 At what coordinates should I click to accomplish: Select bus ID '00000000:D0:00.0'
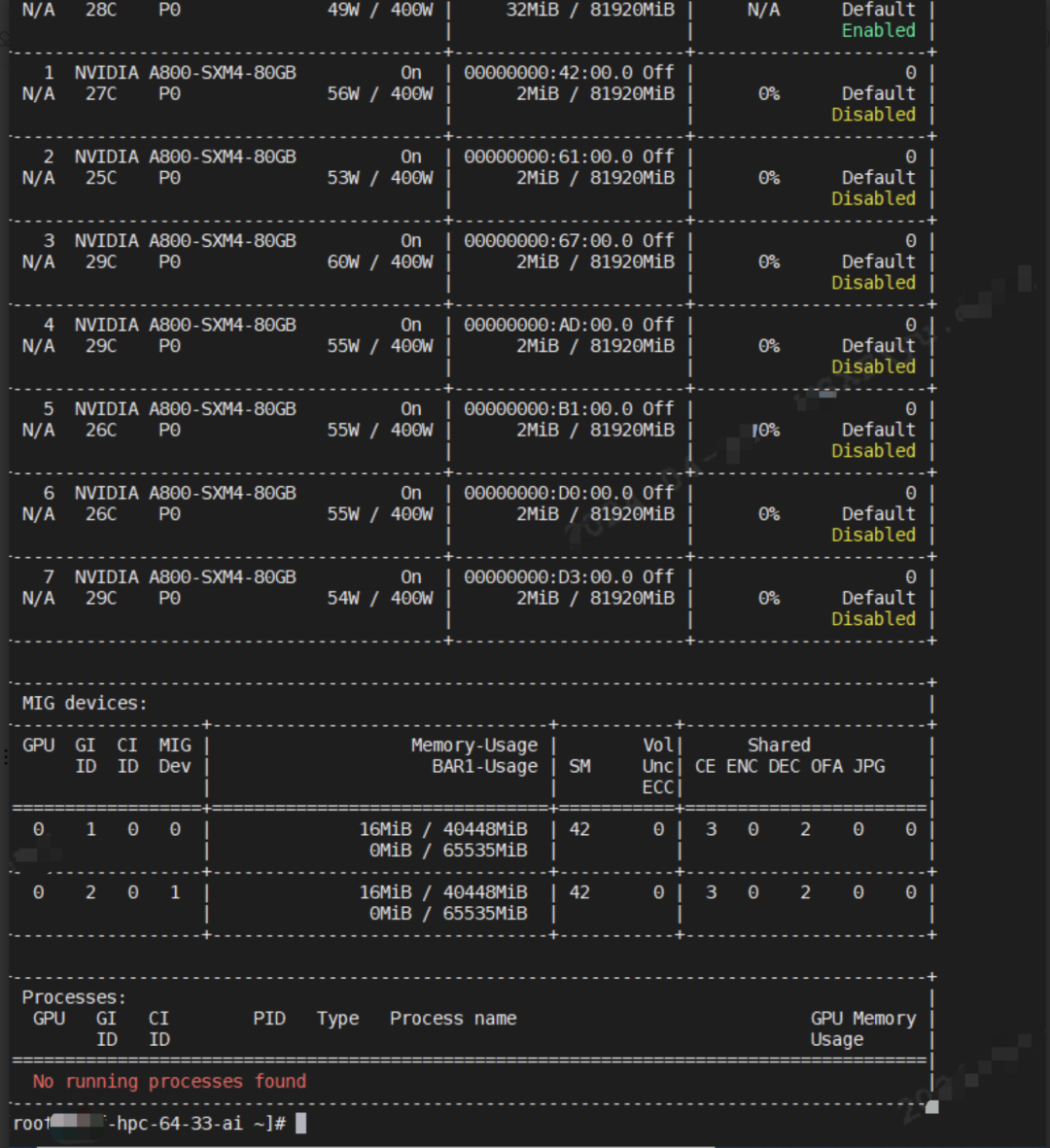[x=547, y=494]
